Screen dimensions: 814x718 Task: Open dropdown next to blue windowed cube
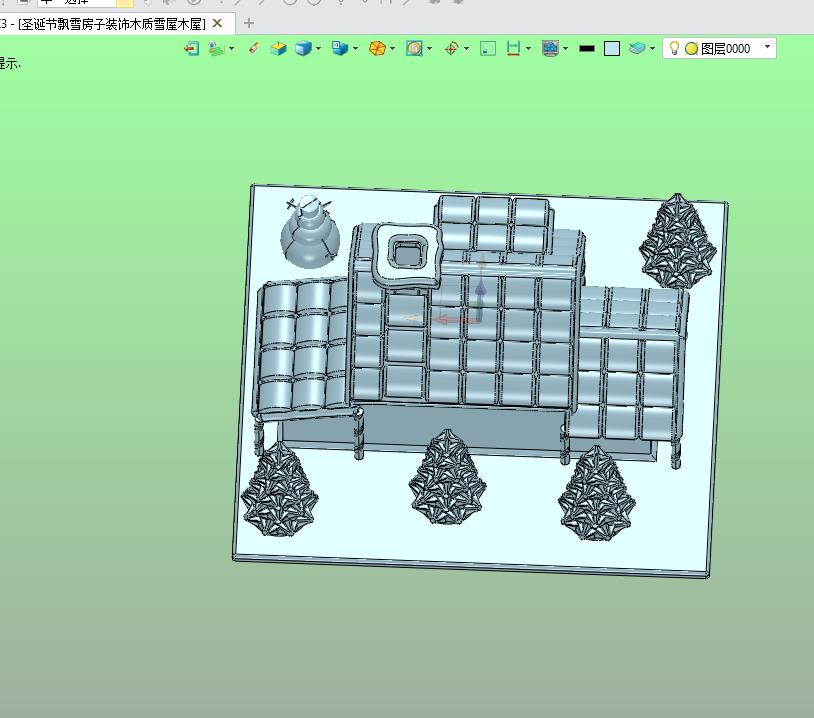pyautogui.click(x=355, y=49)
